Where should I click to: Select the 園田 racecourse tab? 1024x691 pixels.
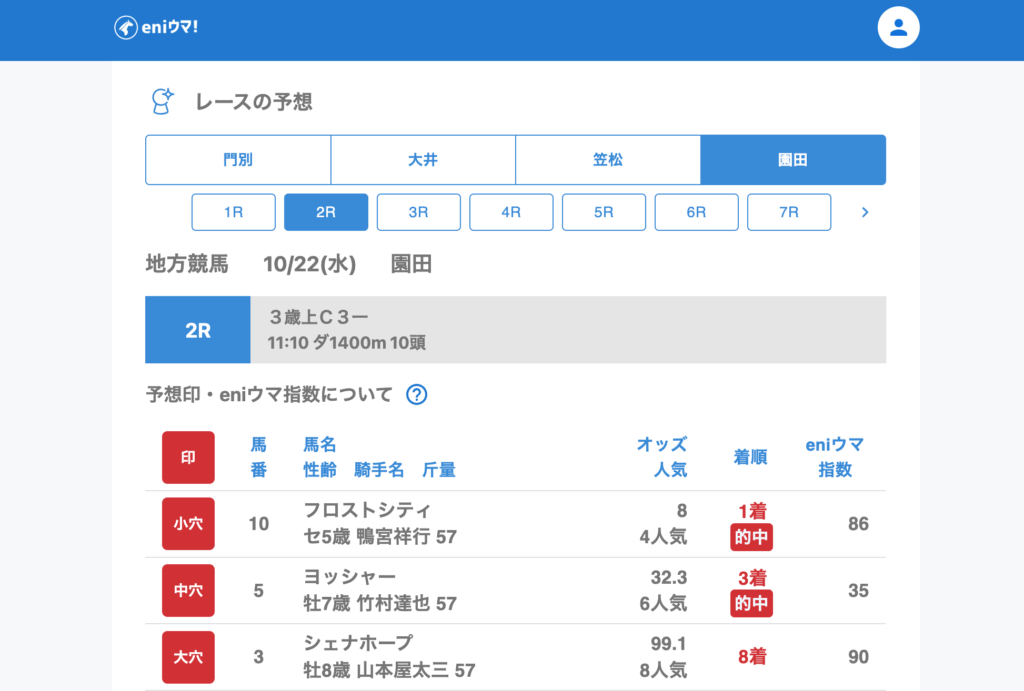(x=793, y=160)
